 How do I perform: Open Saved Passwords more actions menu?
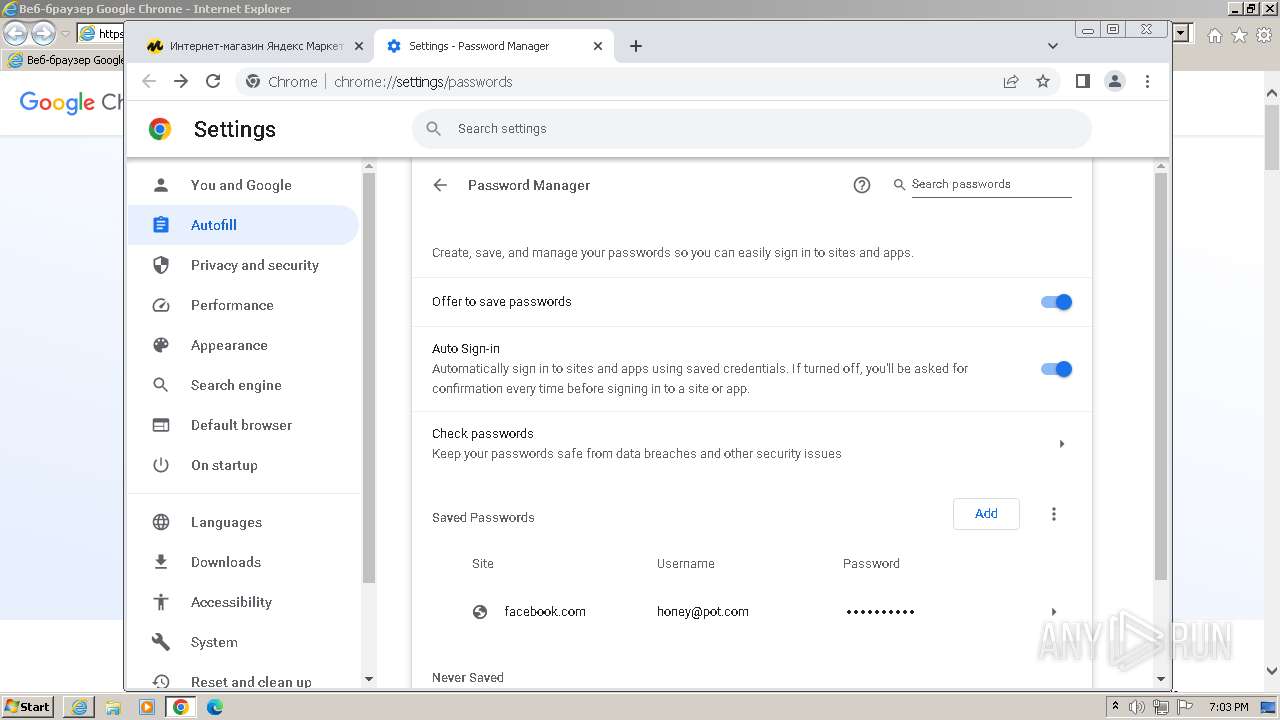click(x=1053, y=514)
